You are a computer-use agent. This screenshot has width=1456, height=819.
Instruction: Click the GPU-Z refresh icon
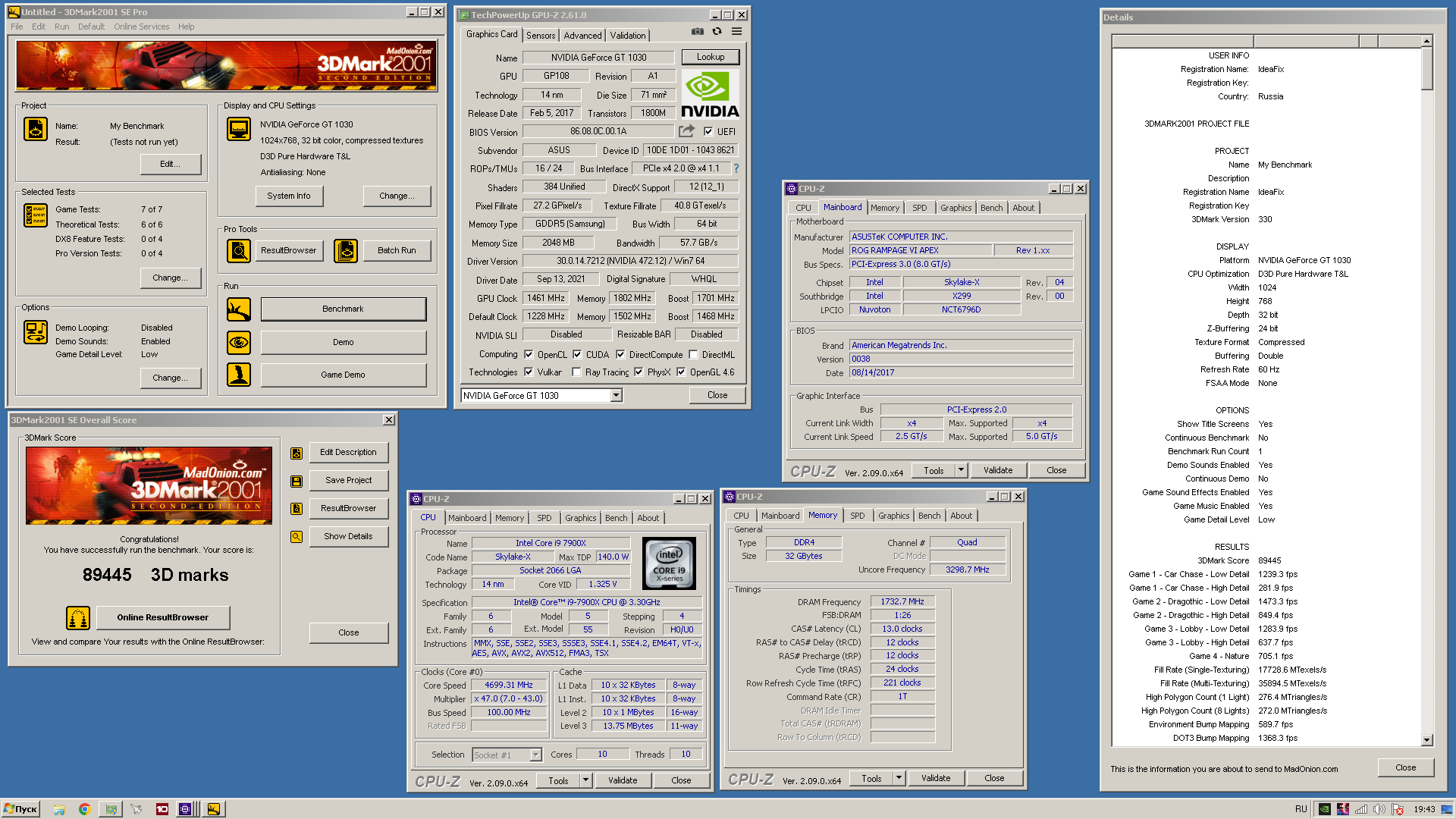coord(717,31)
